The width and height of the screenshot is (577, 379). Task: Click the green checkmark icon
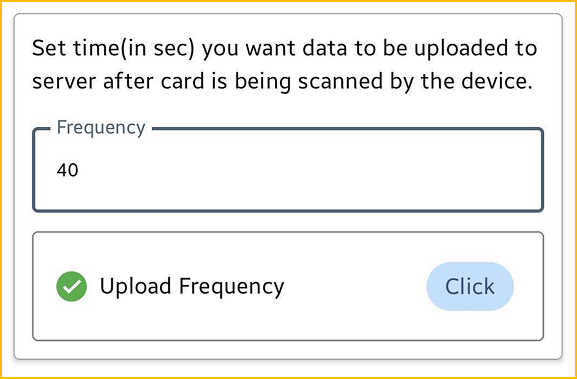coord(71,286)
